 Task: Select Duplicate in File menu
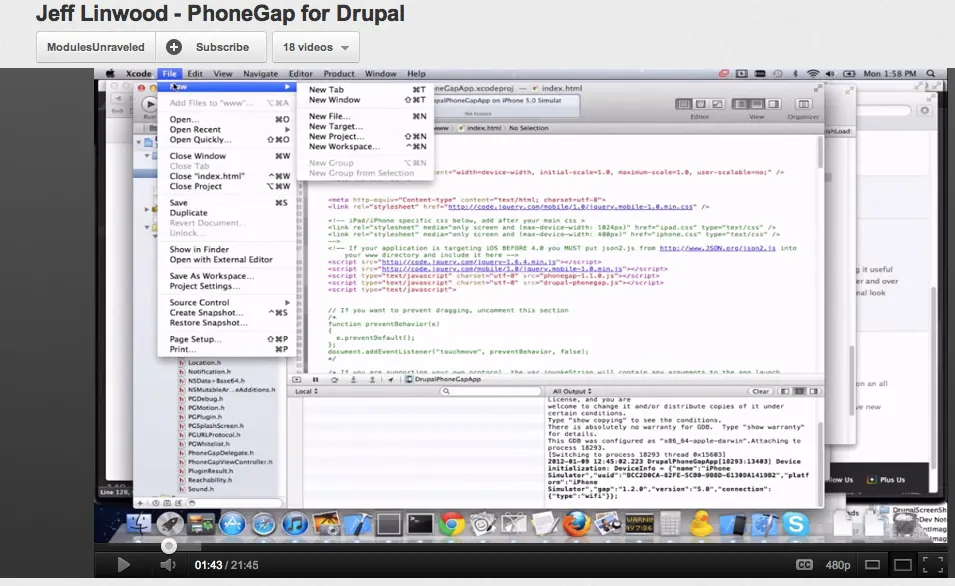point(227,213)
